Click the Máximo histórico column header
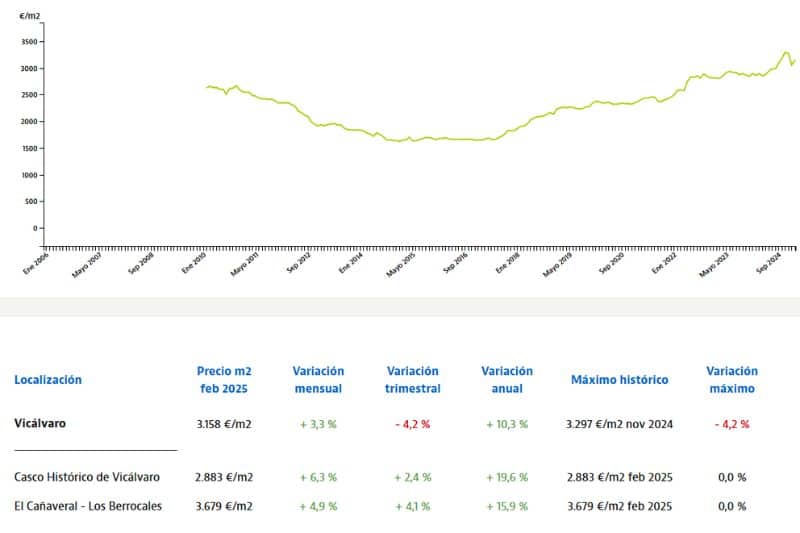This screenshot has height=533, width=800. coord(619,380)
